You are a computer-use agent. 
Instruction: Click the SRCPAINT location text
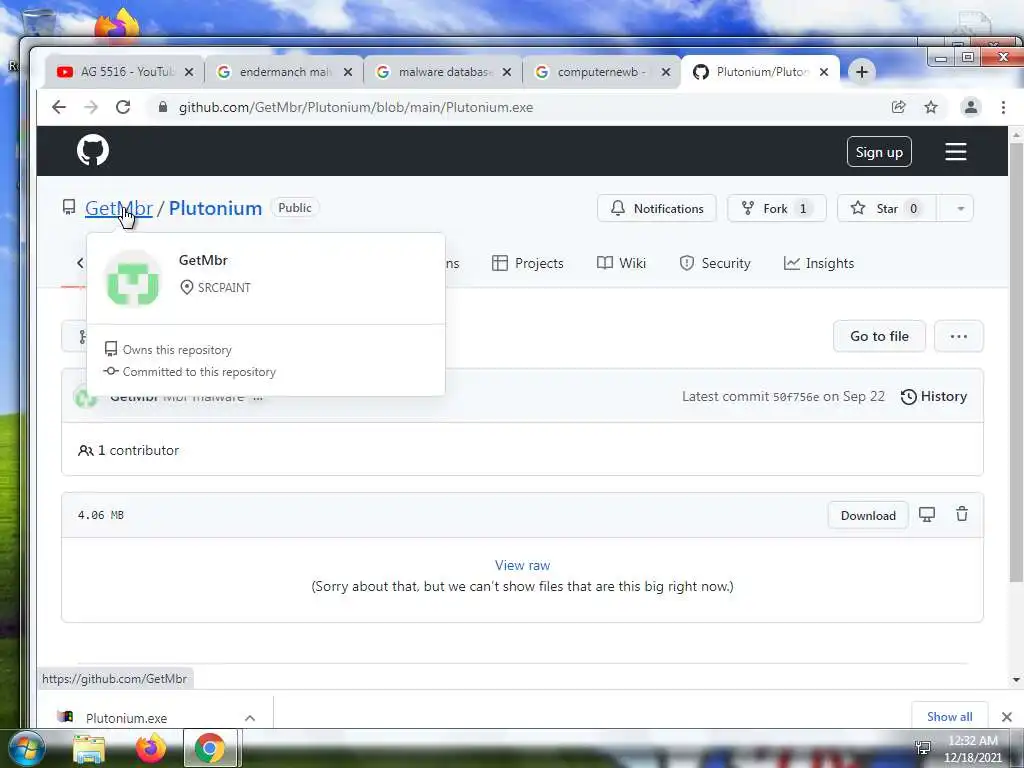pos(224,287)
